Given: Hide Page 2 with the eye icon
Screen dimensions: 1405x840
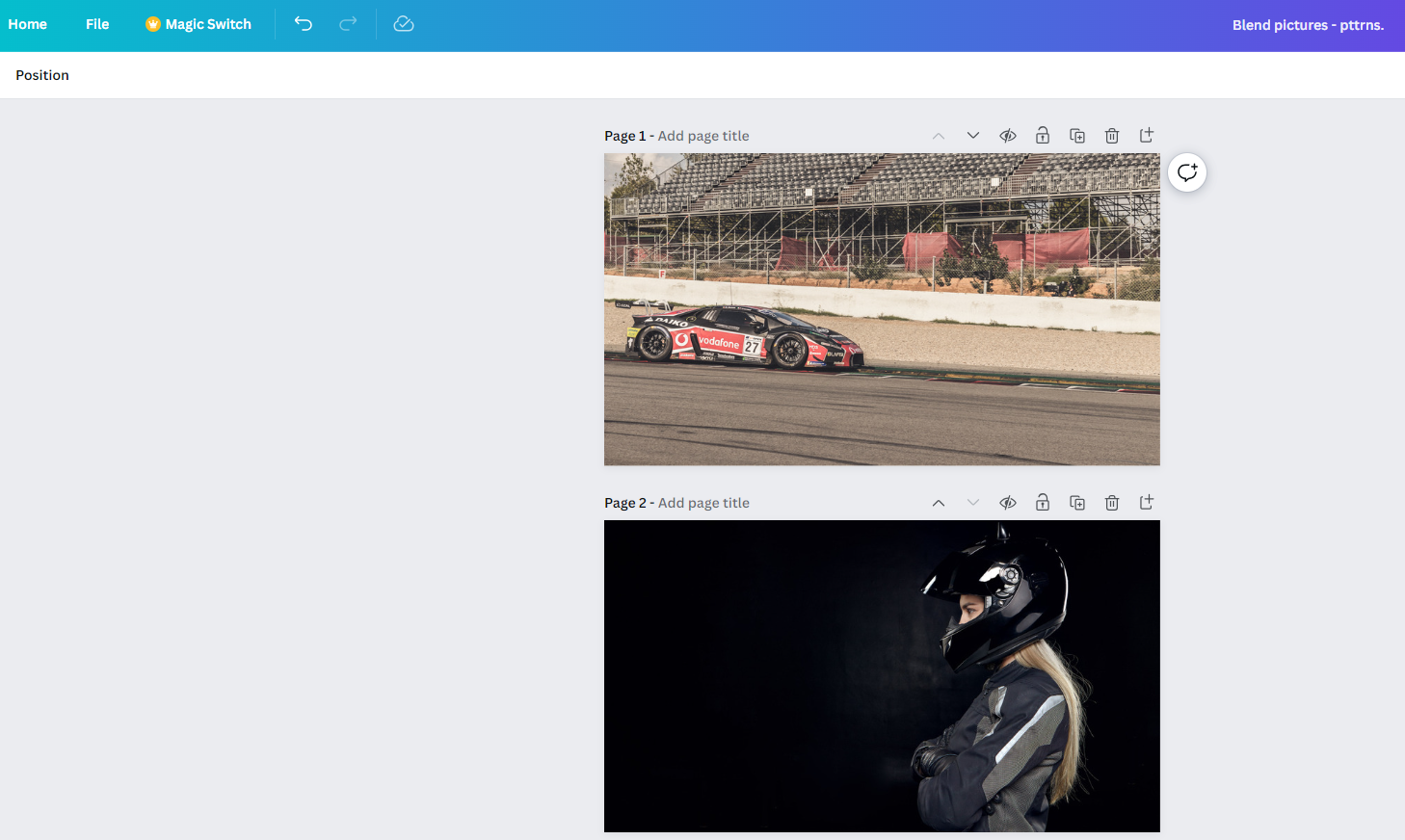Looking at the screenshot, I should [x=1008, y=503].
